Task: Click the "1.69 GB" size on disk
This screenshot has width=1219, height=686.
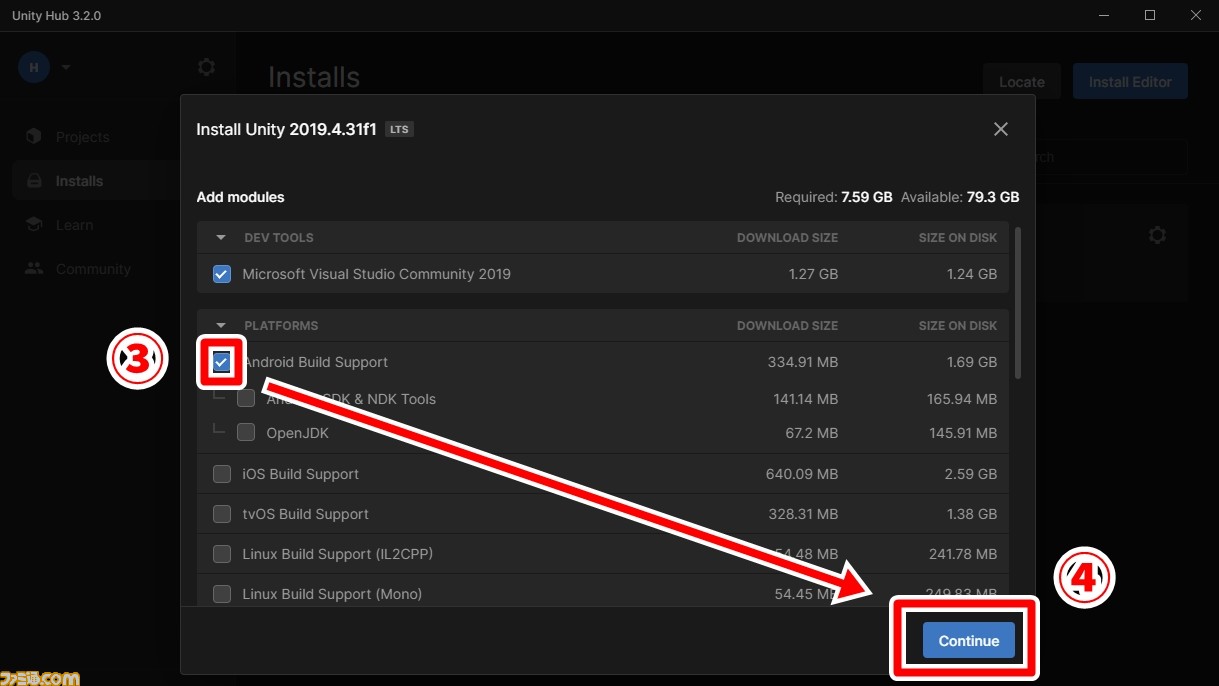Action: point(972,362)
